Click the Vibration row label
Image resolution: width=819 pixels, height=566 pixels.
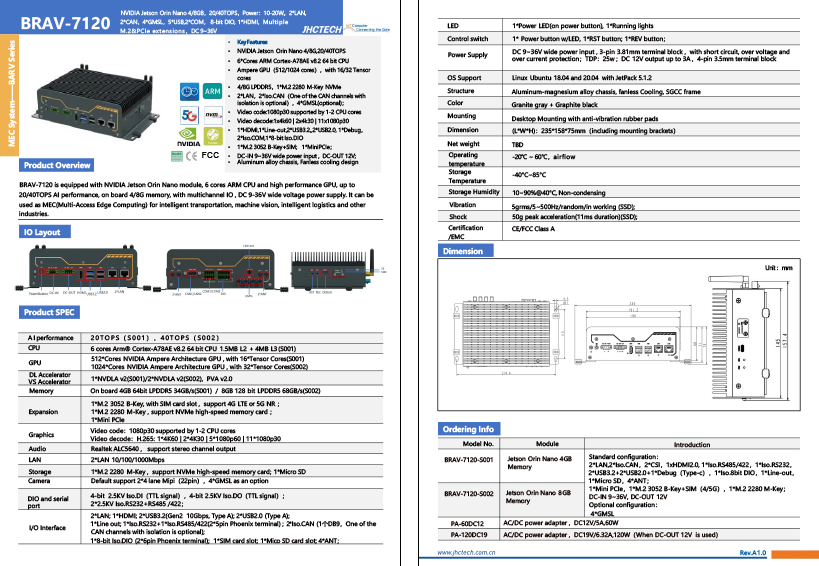462,205
